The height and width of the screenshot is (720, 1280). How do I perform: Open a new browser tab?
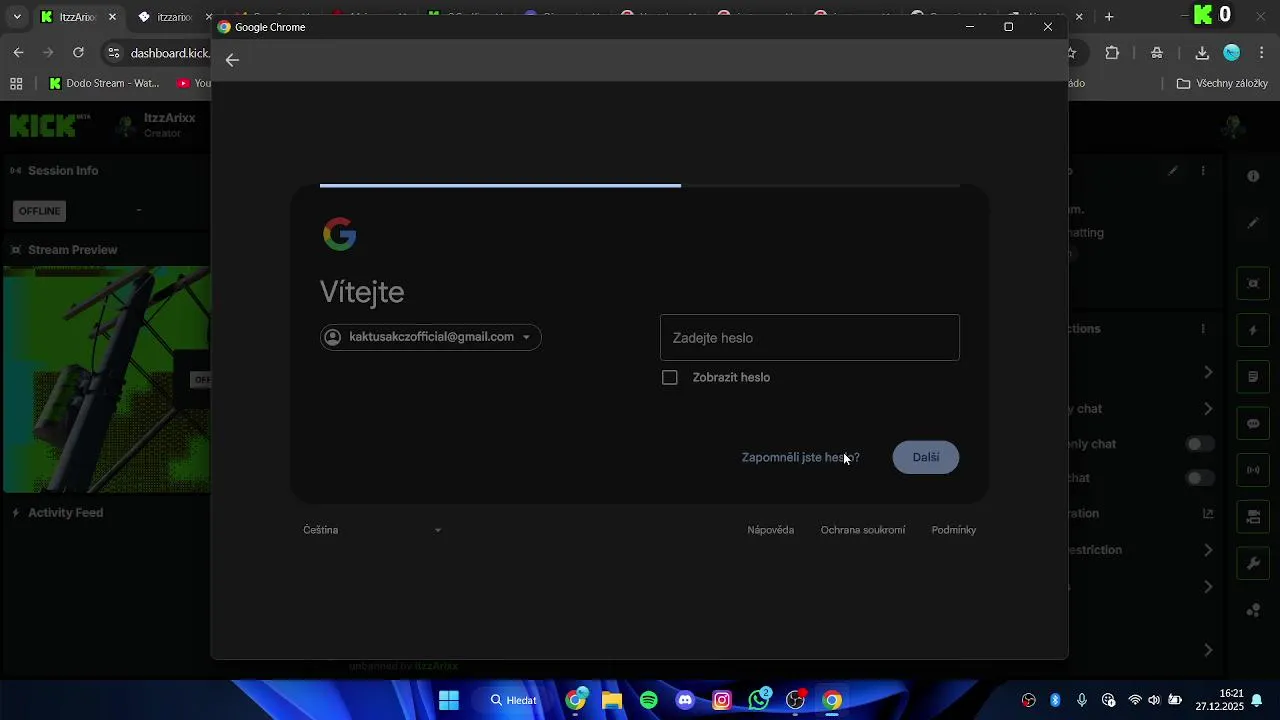pyautogui.click(x=1109, y=17)
